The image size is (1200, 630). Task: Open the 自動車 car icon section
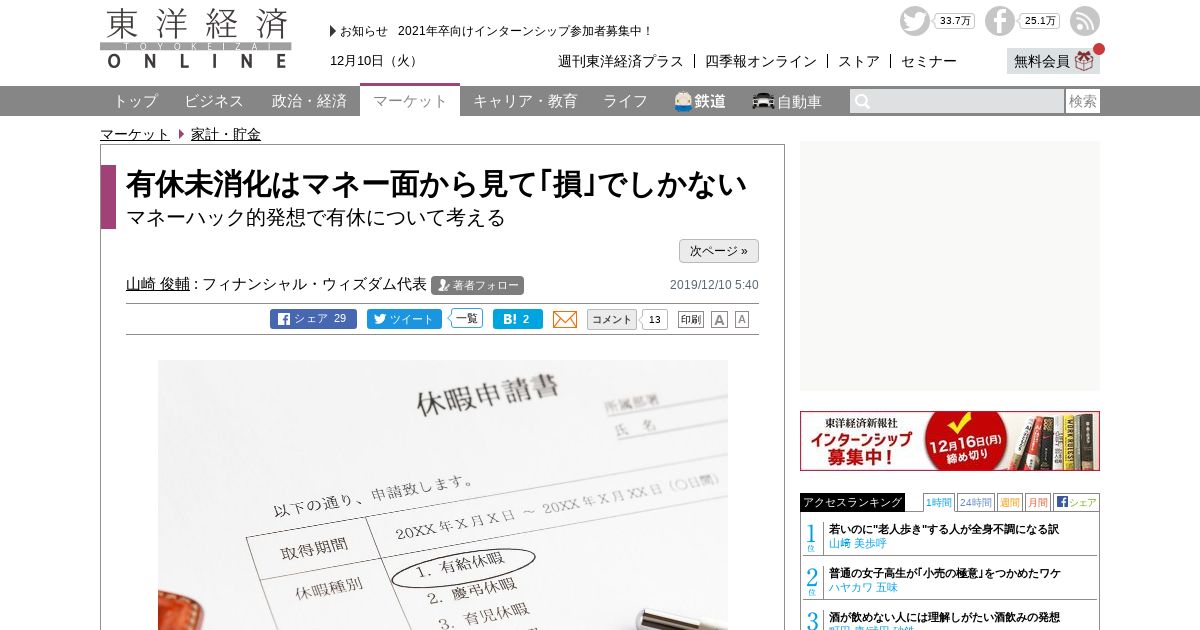point(787,101)
